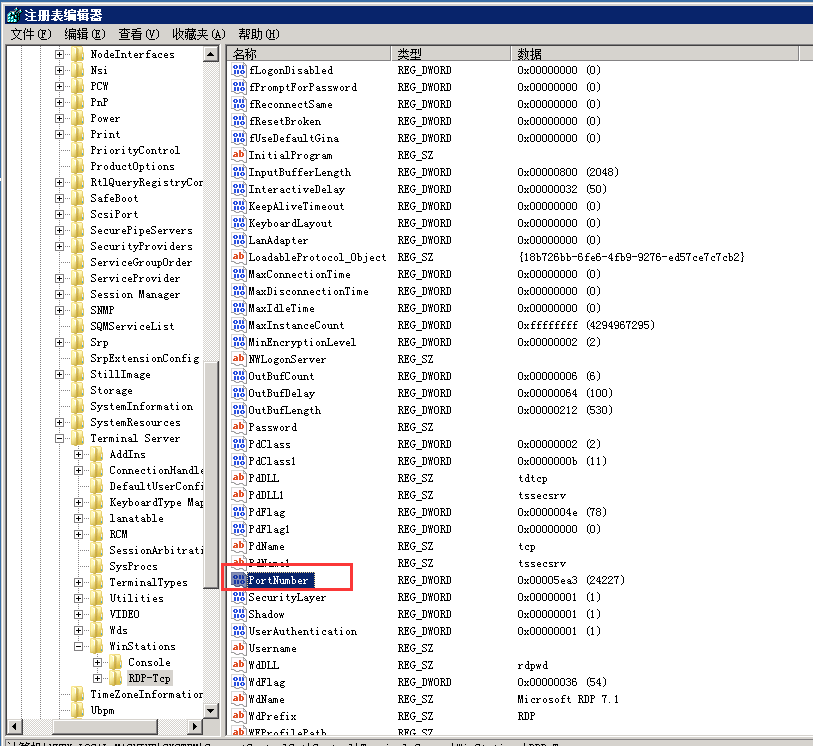The width and height of the screenshot is (813, 746).
Task: Click the WinStations folder icon
Action: pyautogui.click(x=97, y=646)
